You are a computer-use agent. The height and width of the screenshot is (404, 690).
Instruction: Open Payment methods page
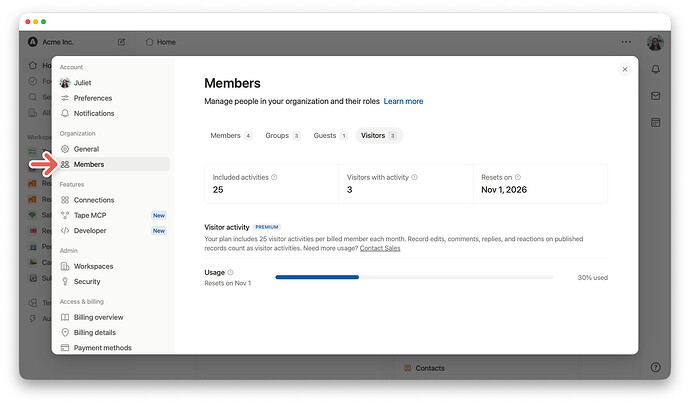(114, 348)
